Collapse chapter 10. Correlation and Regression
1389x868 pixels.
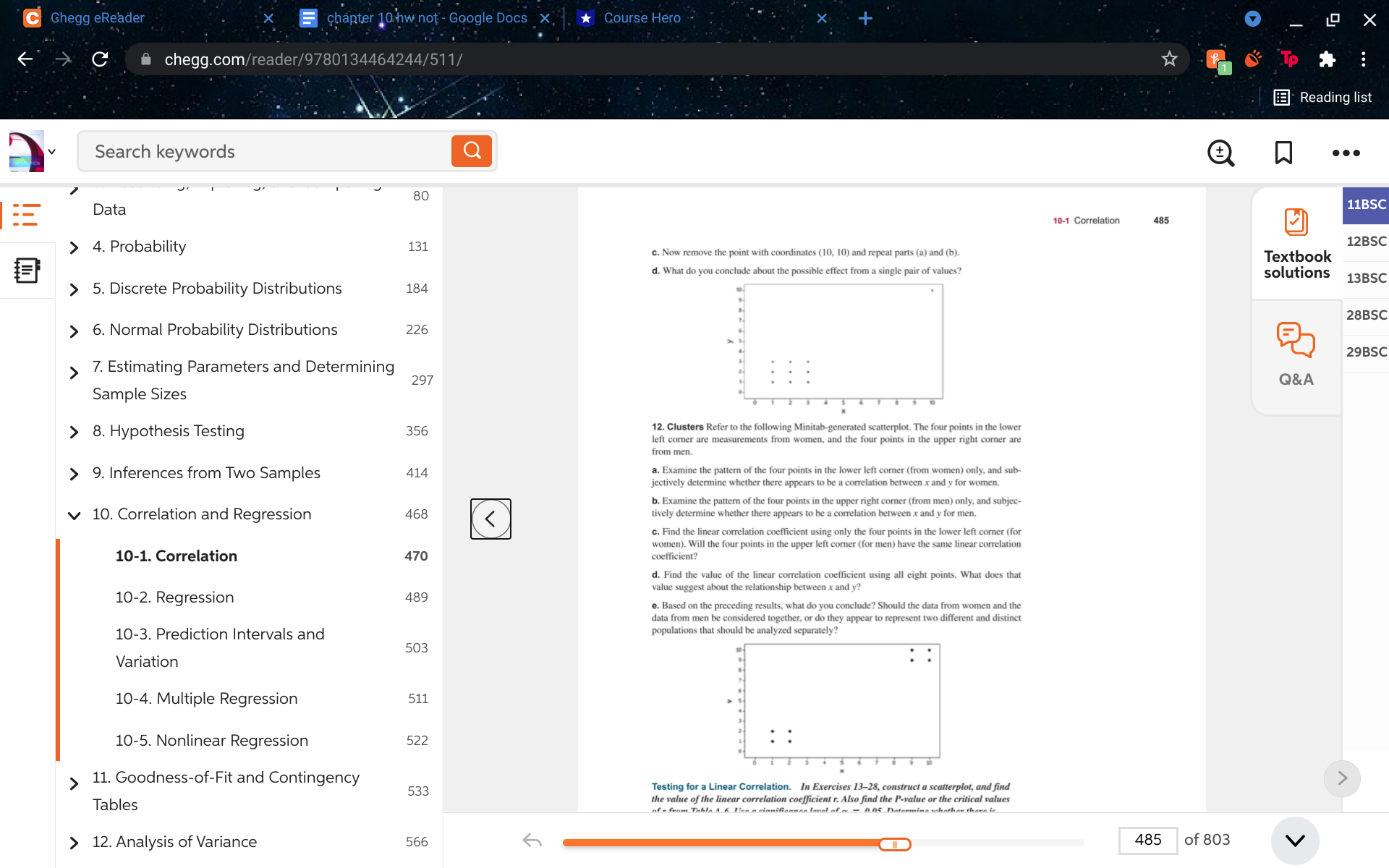pos(73,516)
